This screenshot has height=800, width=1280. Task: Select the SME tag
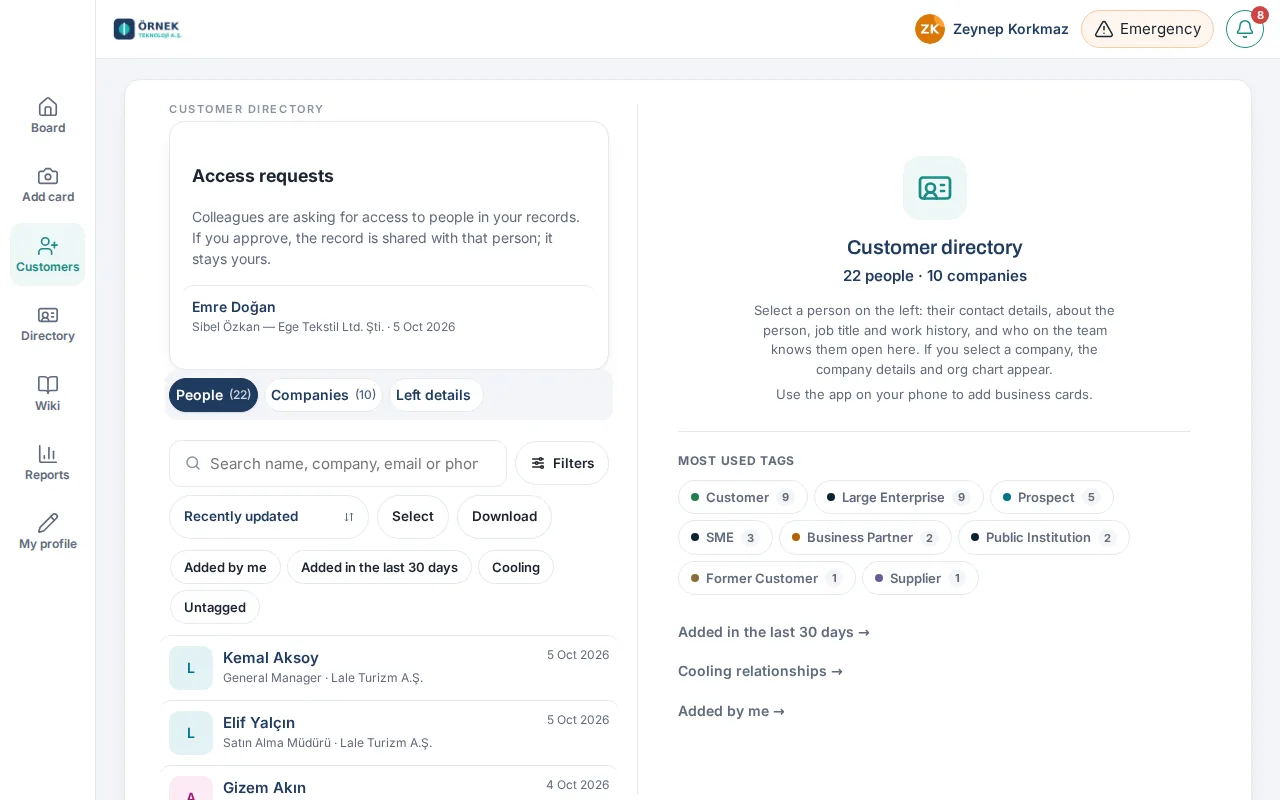pyautogui.click(x=725, y=537)
